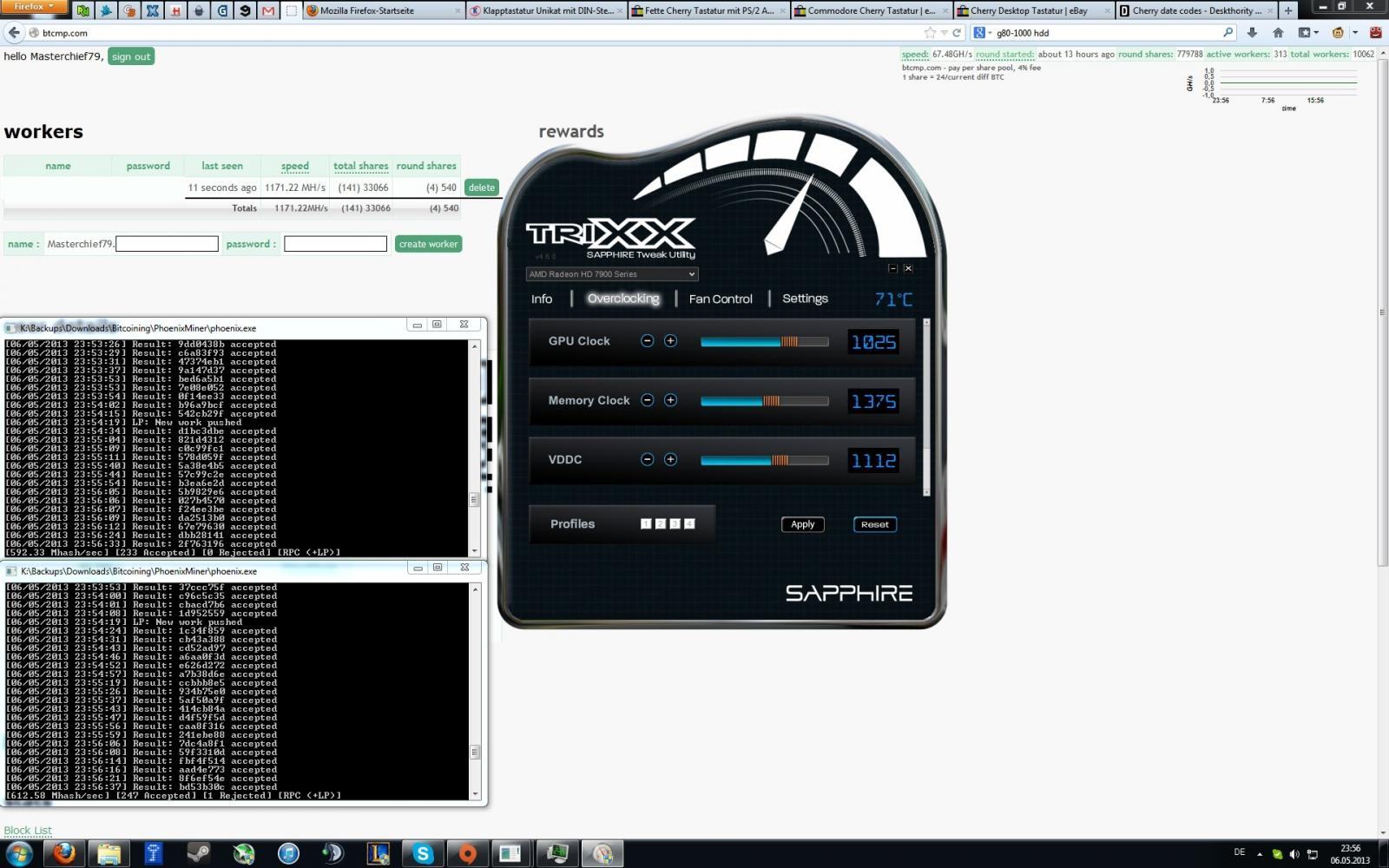
Task: Select TRIXX profile slot 3
Action: (675, 523)
